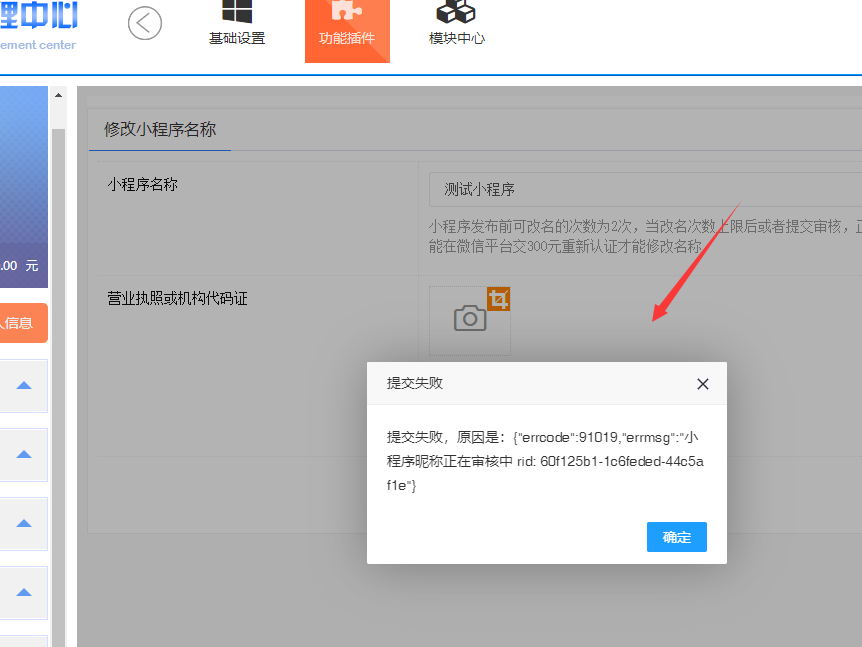
Task: Open the 模块中心 menu label
Action: pyautogui.click(x=457, y=39)
